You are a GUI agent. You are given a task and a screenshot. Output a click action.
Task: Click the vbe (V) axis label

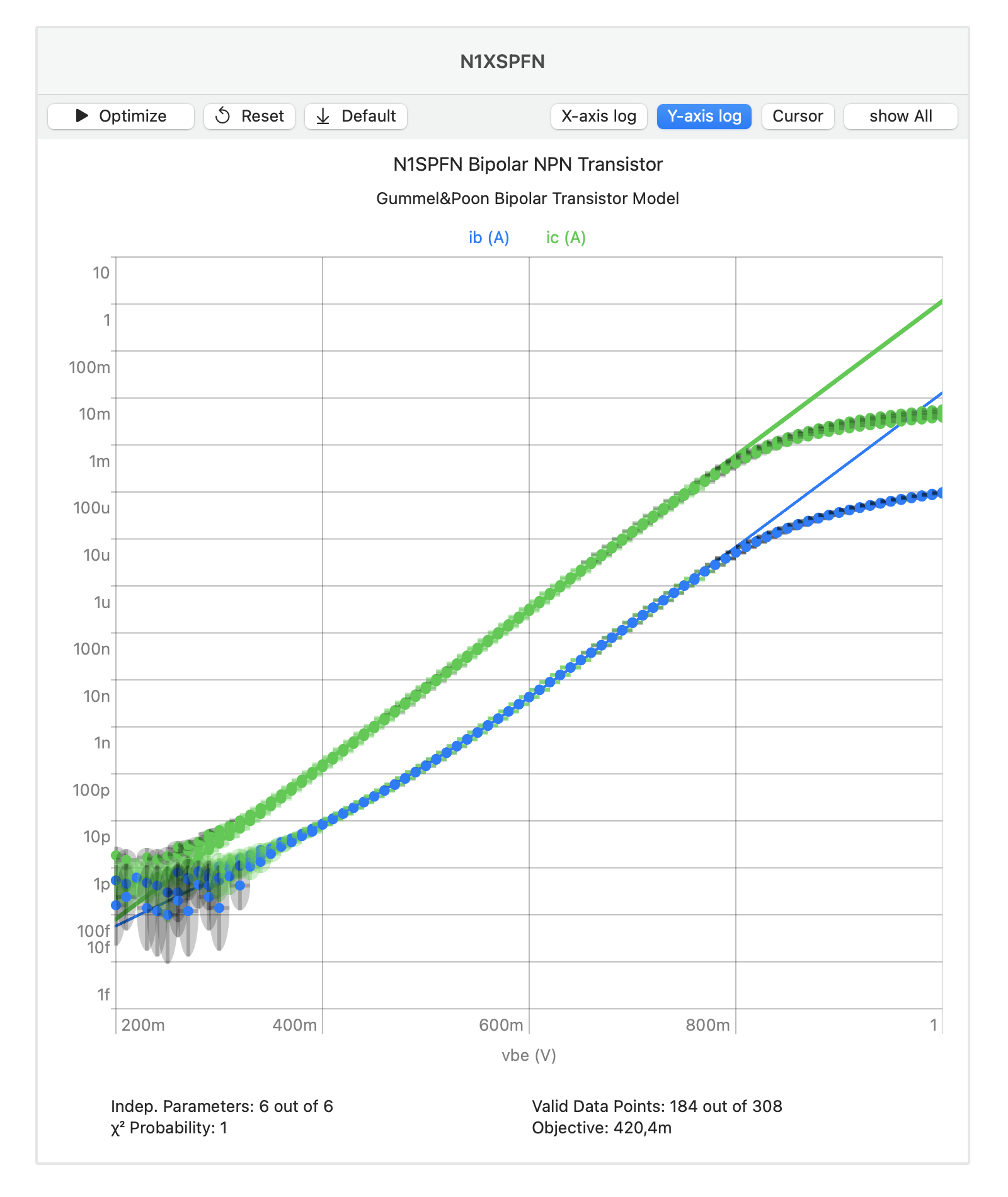coord(529,1055)
